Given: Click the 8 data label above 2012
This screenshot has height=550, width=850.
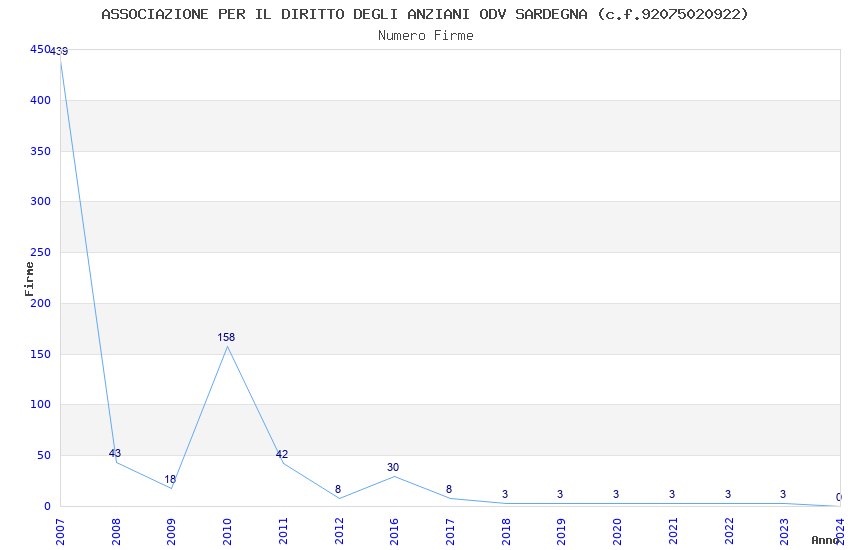Looking at the screenshot, I should 338,489.
